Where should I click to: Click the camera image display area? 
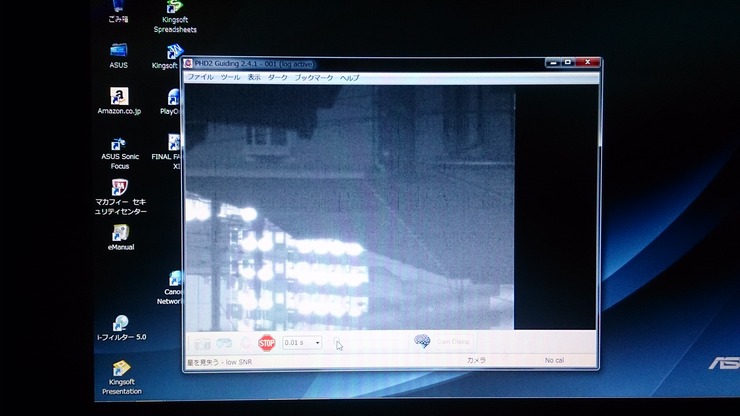click(x=349, y=208)
